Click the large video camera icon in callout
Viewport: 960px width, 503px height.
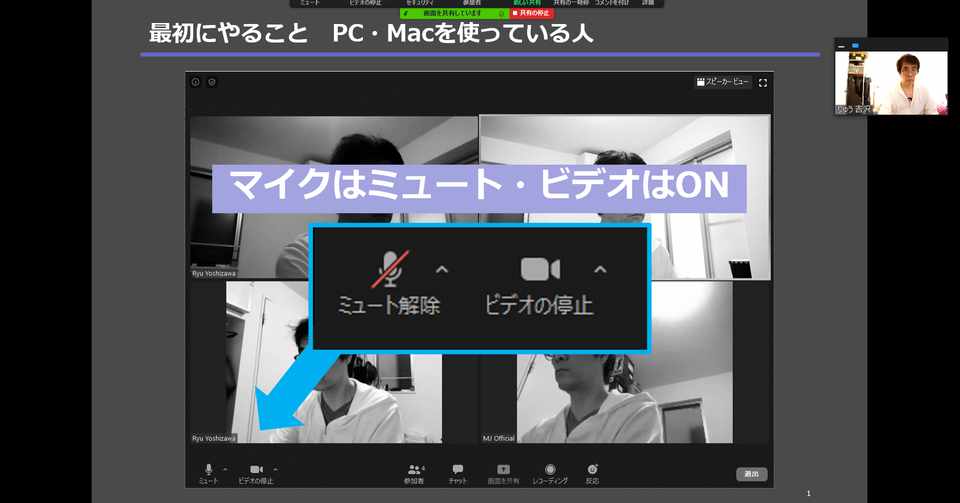point(540,269)
